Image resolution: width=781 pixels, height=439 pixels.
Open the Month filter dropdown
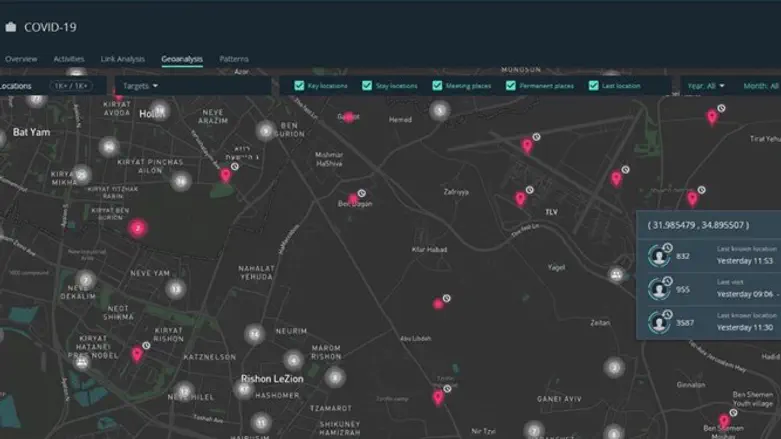coord(760,86)
